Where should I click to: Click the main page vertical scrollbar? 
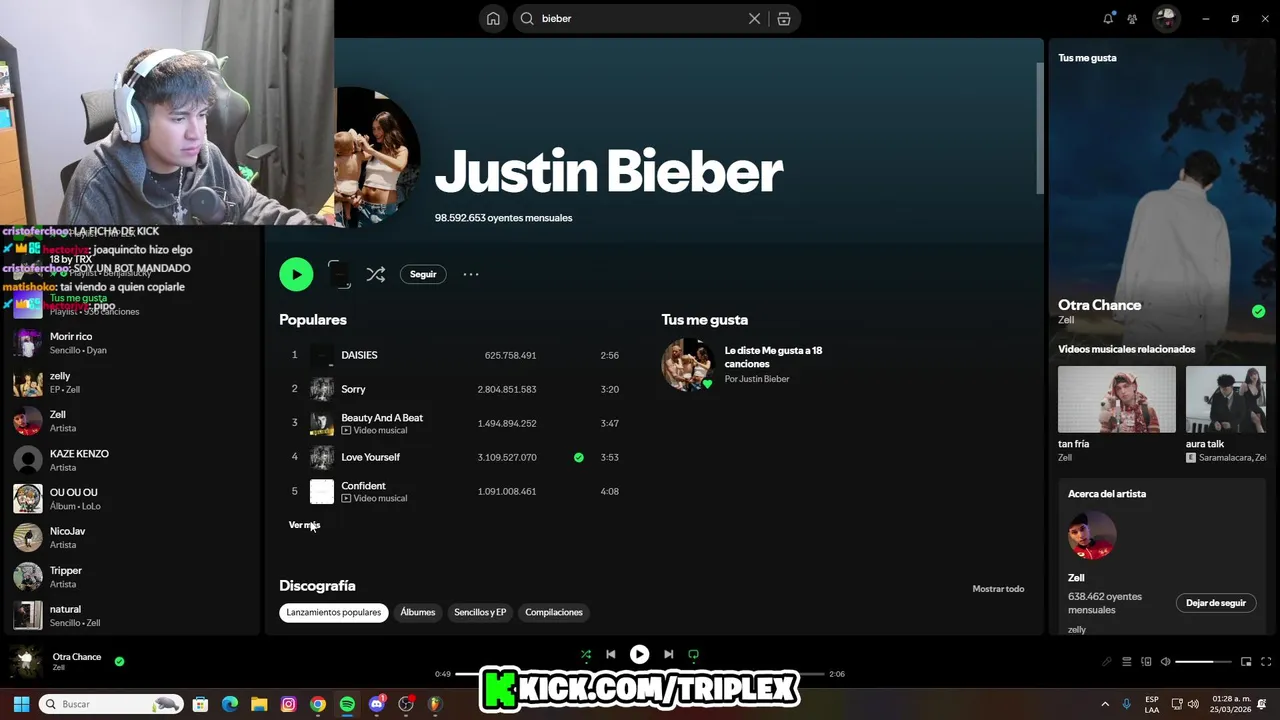click(x=1039, y=128)
